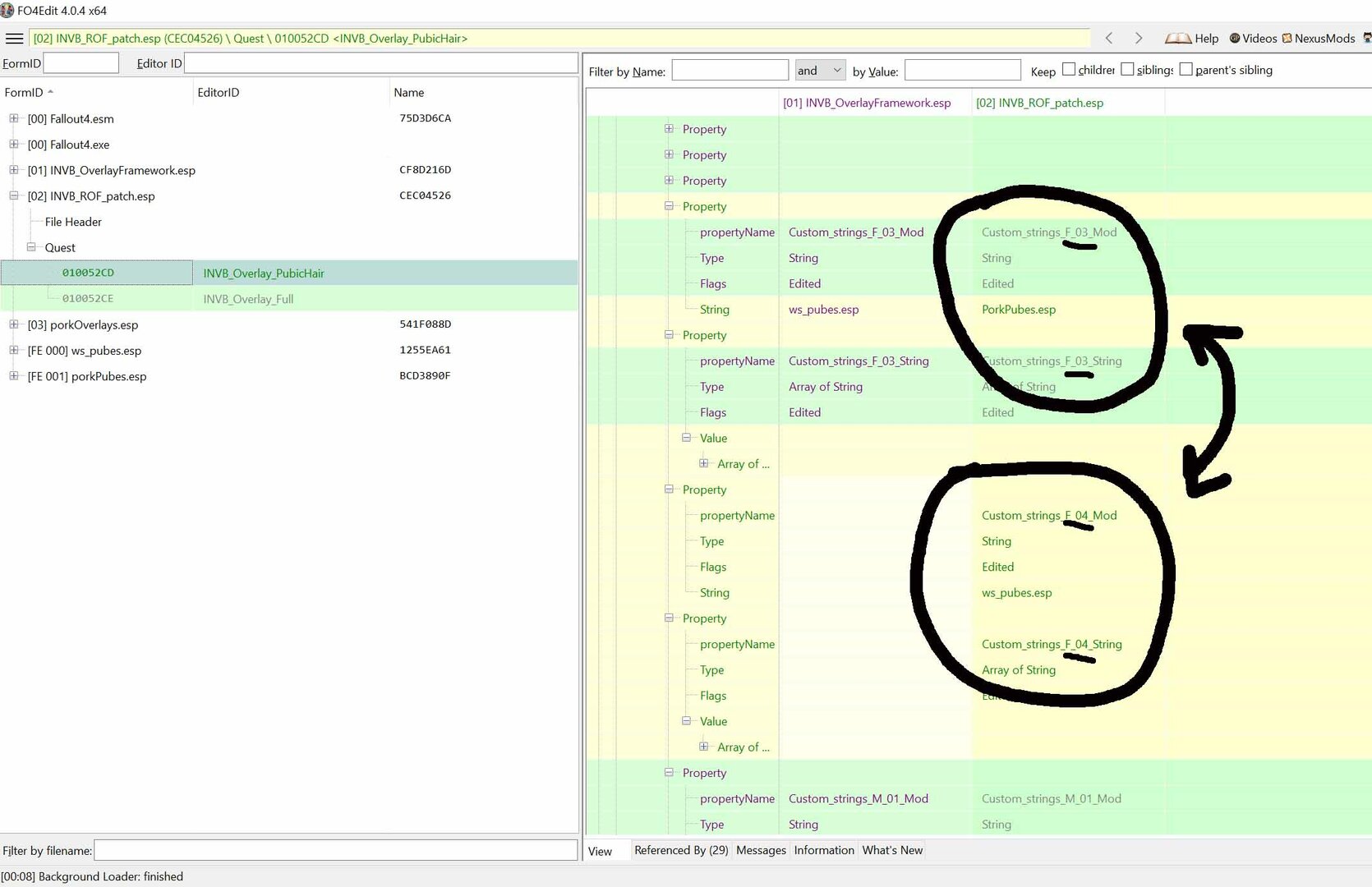Screen dimensions: 1372x887
Task: Click the Editor ID search field
Action: pyautogui.click(x=381, y=63)
